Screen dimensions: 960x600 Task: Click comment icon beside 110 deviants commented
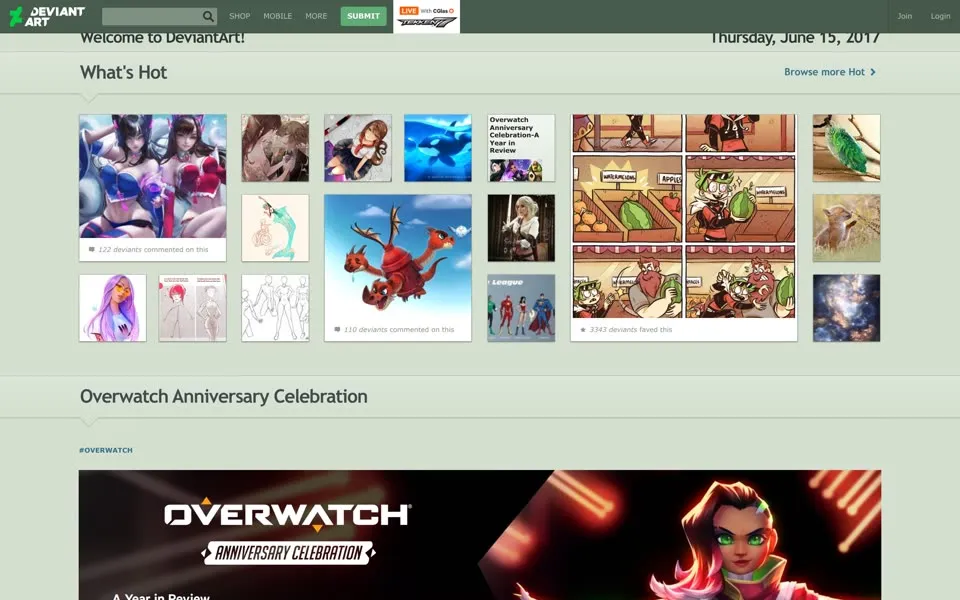[337, 329]
